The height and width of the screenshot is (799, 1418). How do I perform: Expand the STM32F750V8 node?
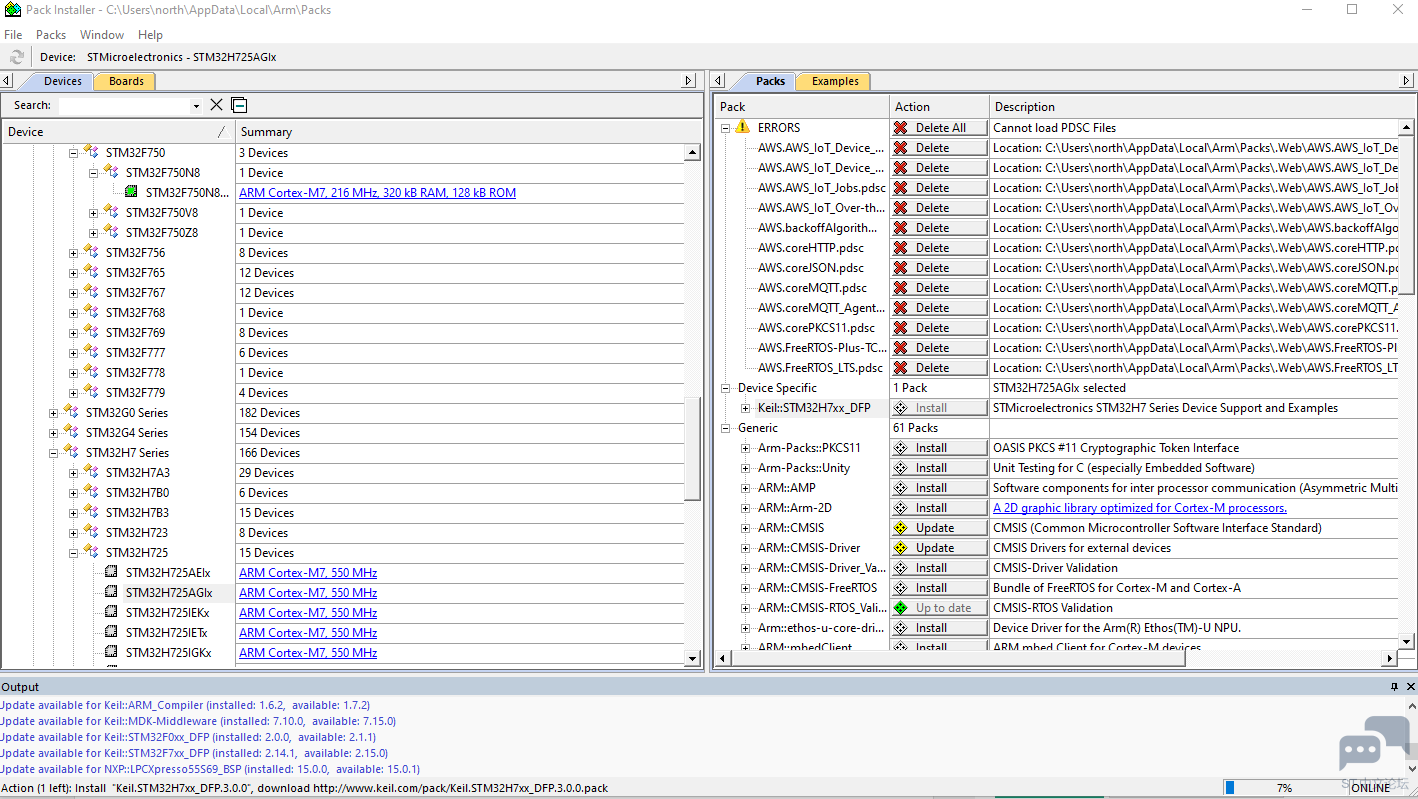click(93, 213)
